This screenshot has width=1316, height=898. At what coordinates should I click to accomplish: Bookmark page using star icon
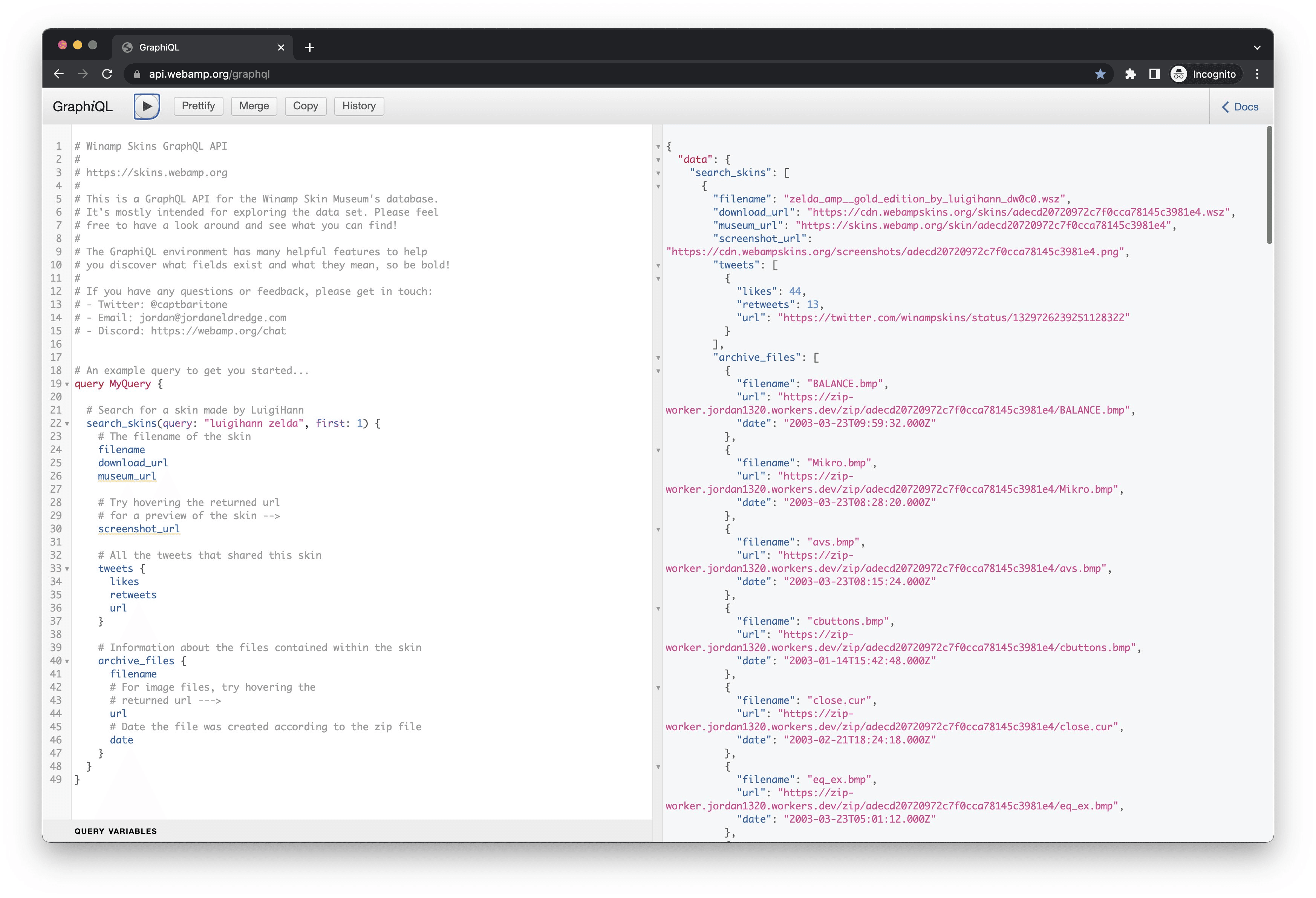pos(1100,74)
